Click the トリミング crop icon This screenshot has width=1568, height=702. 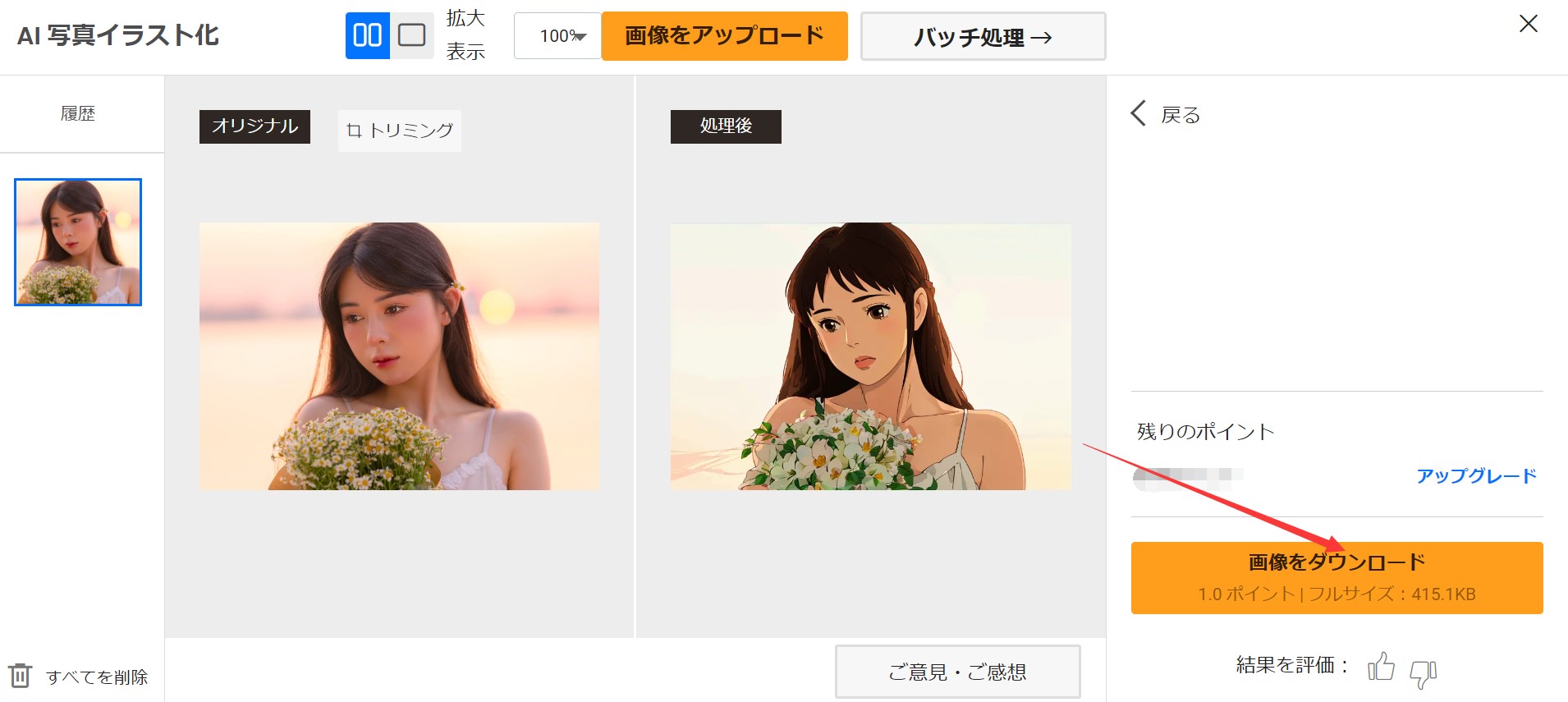pos(354,131)
